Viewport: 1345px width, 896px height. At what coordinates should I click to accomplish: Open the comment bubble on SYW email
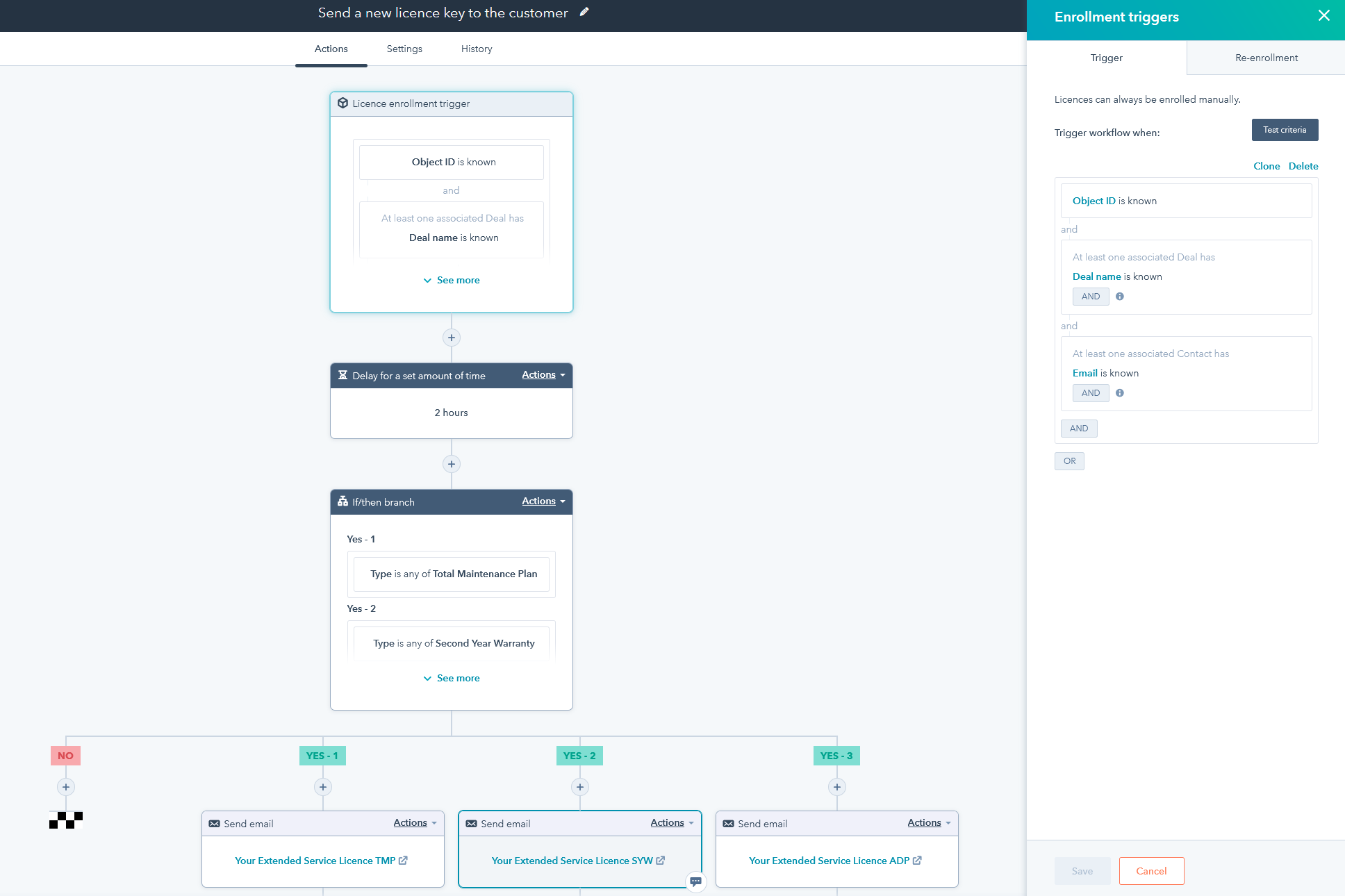tap(695, 881)
